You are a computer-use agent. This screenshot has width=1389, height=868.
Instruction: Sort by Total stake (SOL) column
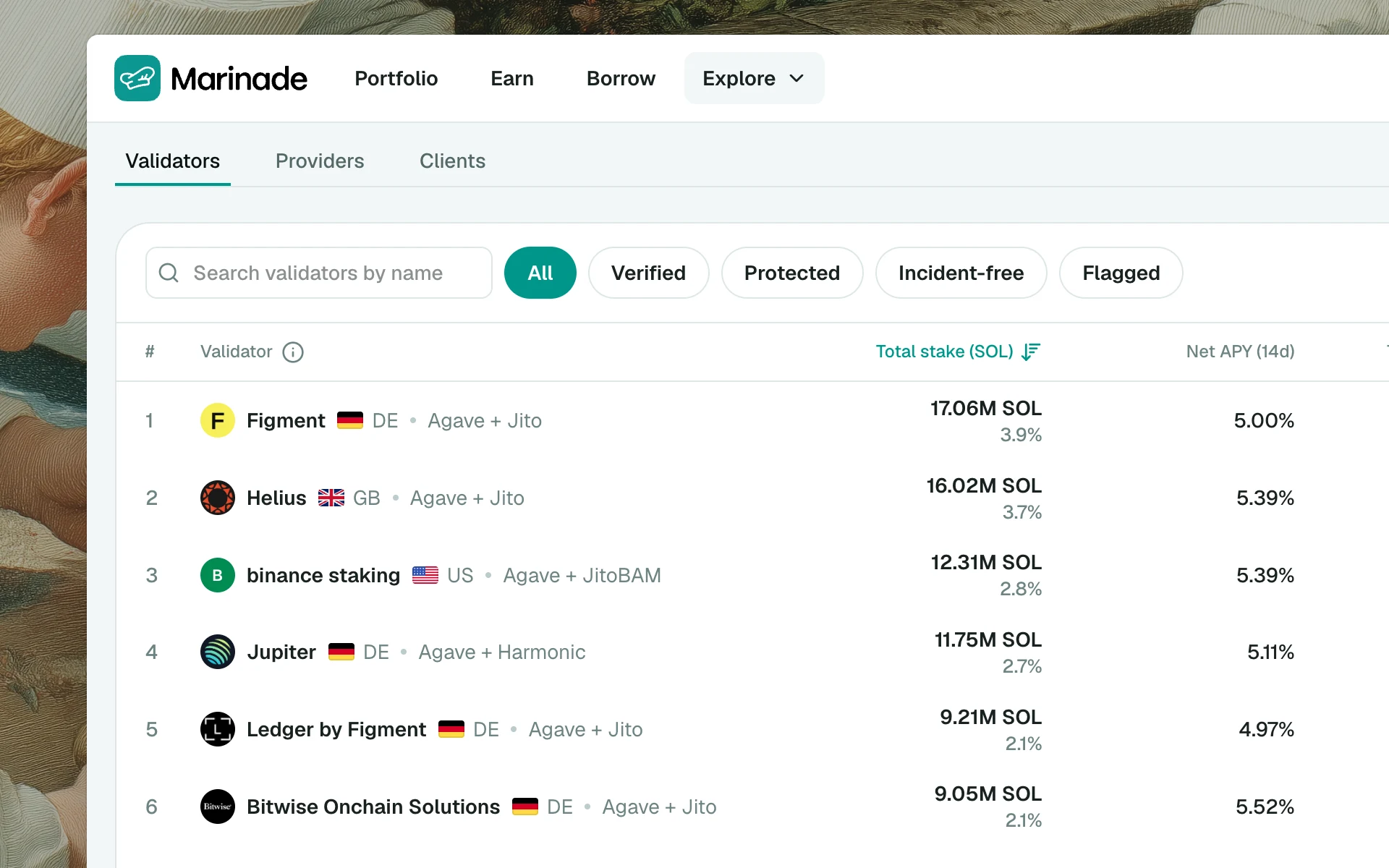(x=958, y=352)
